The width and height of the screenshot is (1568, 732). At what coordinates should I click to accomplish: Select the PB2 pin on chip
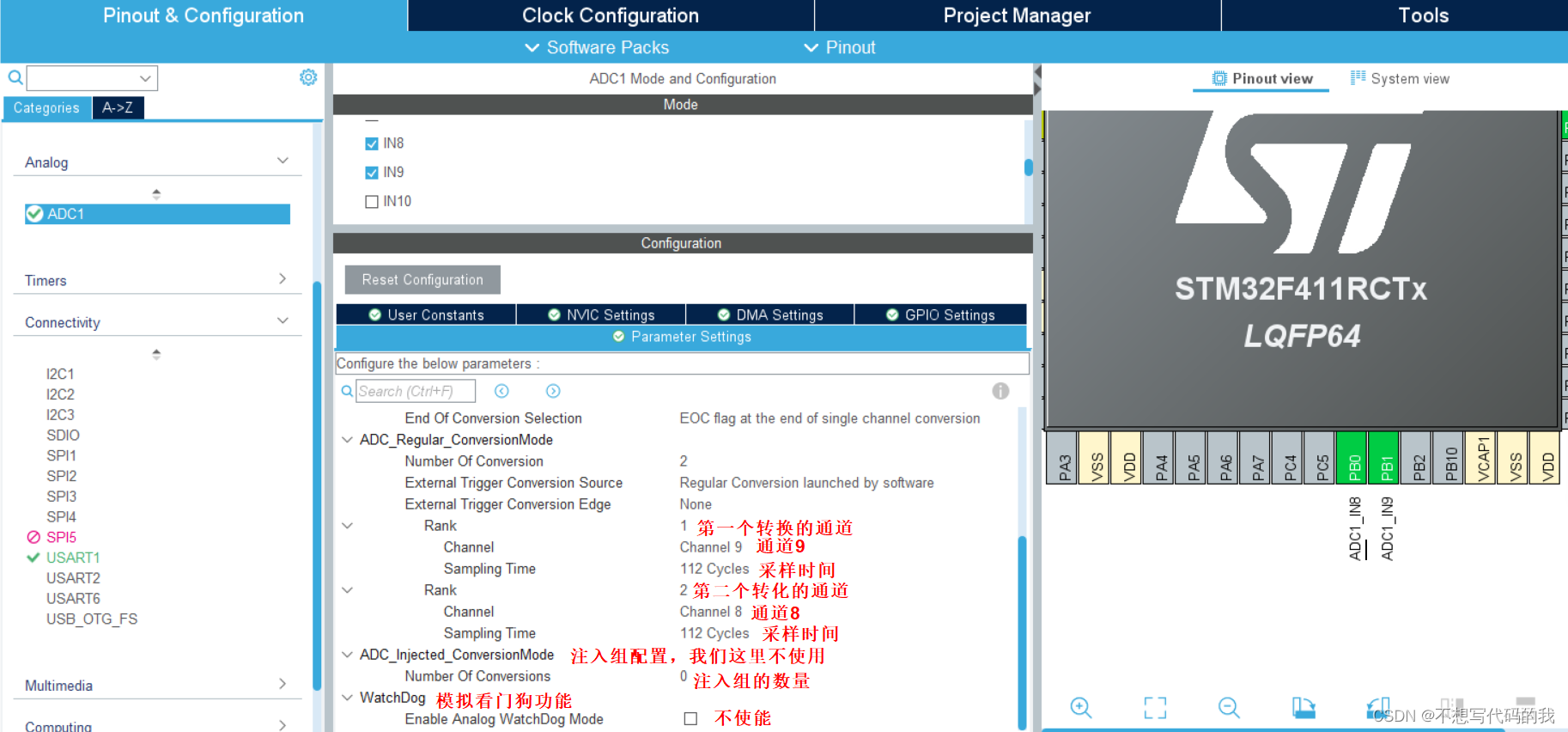point(1418,458)
